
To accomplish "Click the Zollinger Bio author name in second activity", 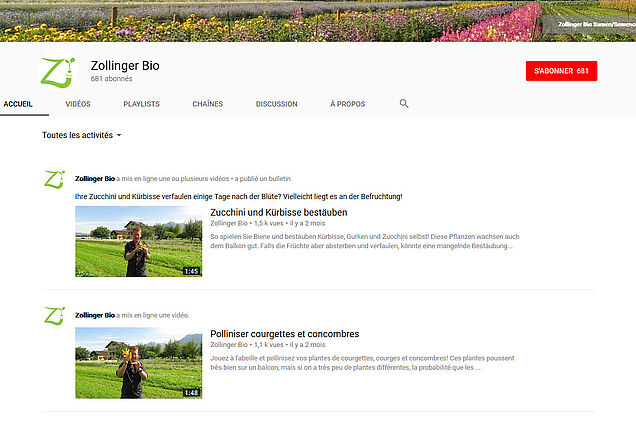I will (95, 314).
